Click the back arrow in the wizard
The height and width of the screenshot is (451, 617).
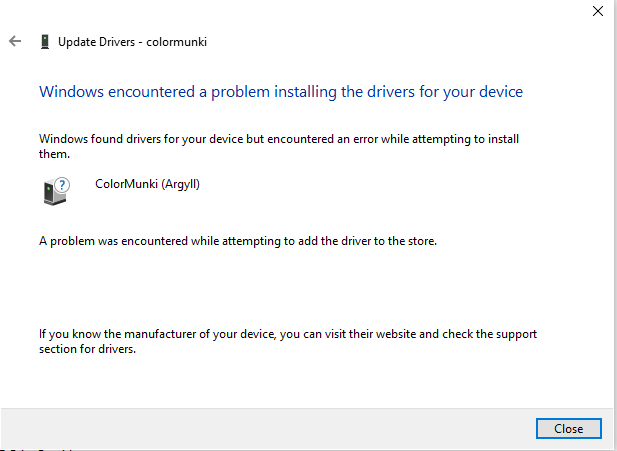pyautogui.click(x=15, y=42)
